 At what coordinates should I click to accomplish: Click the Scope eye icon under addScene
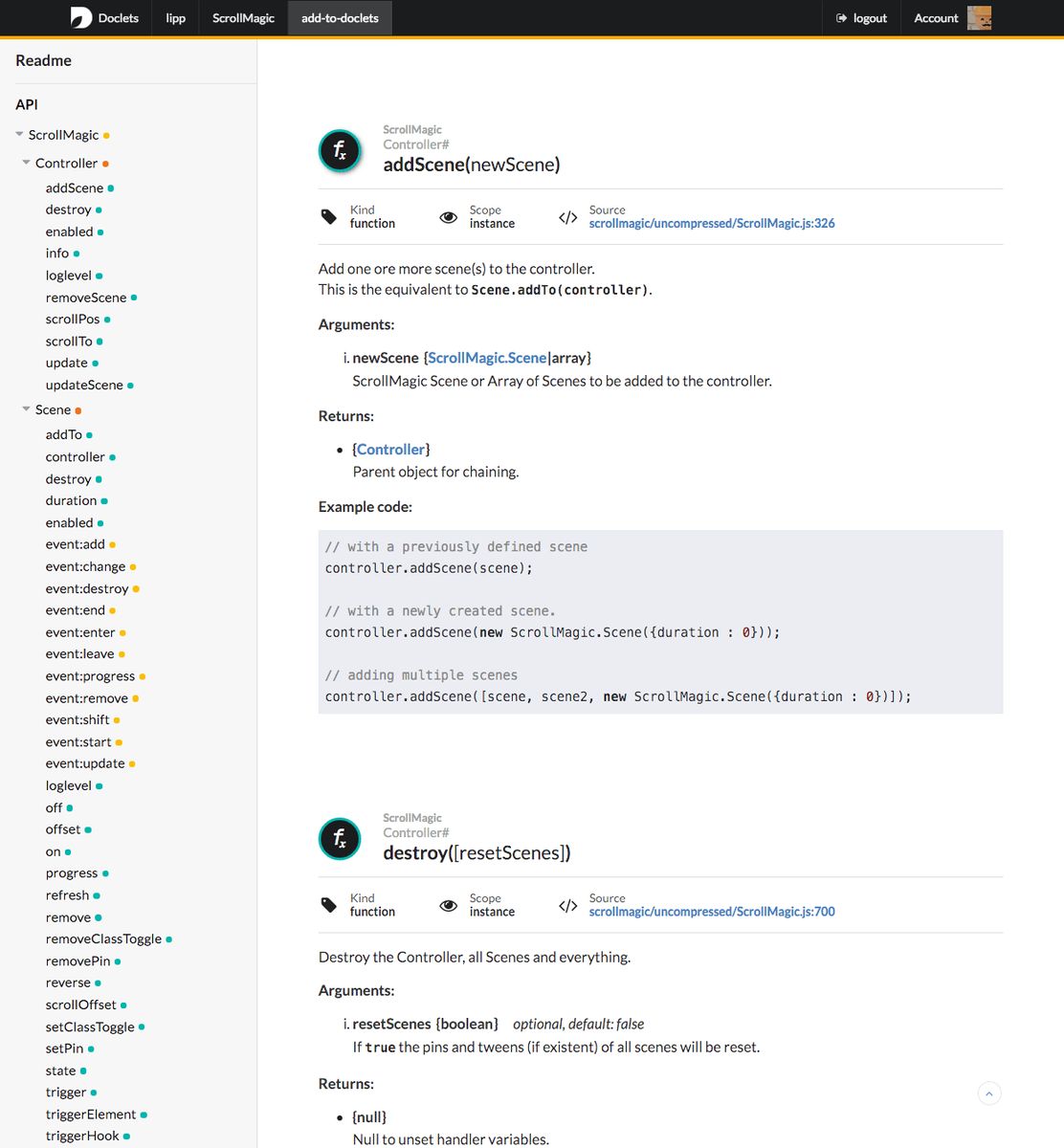click(x=448, y=217)
